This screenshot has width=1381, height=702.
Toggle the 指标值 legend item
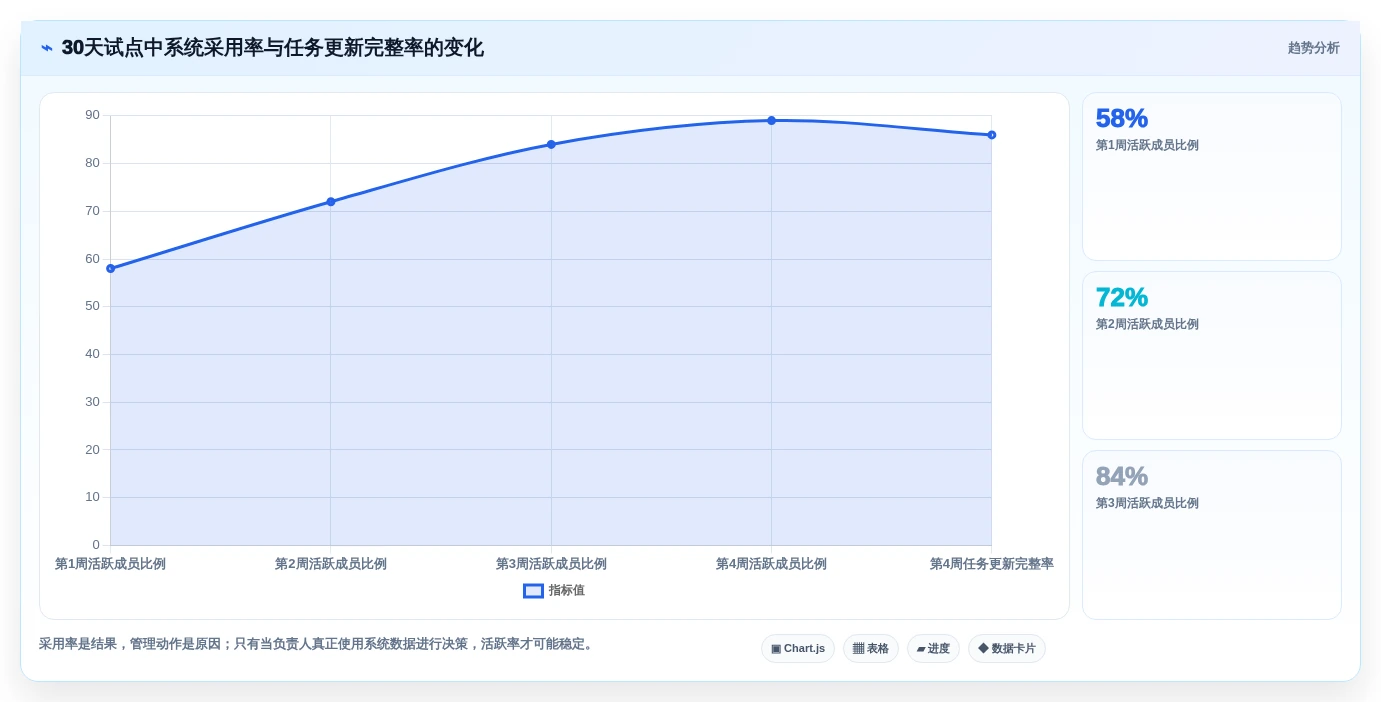click(x=554, y=591)
